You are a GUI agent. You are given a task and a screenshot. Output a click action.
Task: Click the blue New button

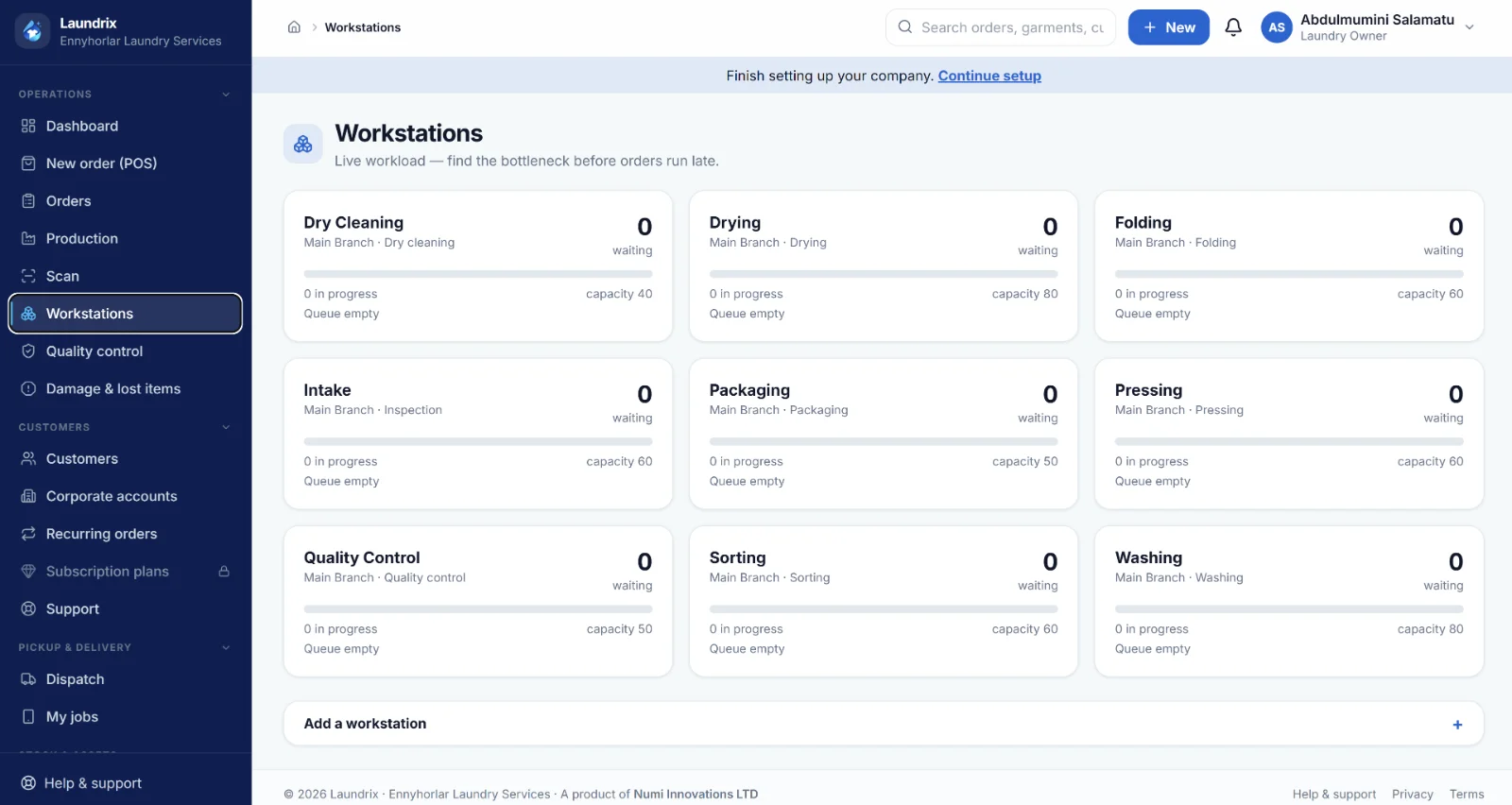(x=1169, y=27)
